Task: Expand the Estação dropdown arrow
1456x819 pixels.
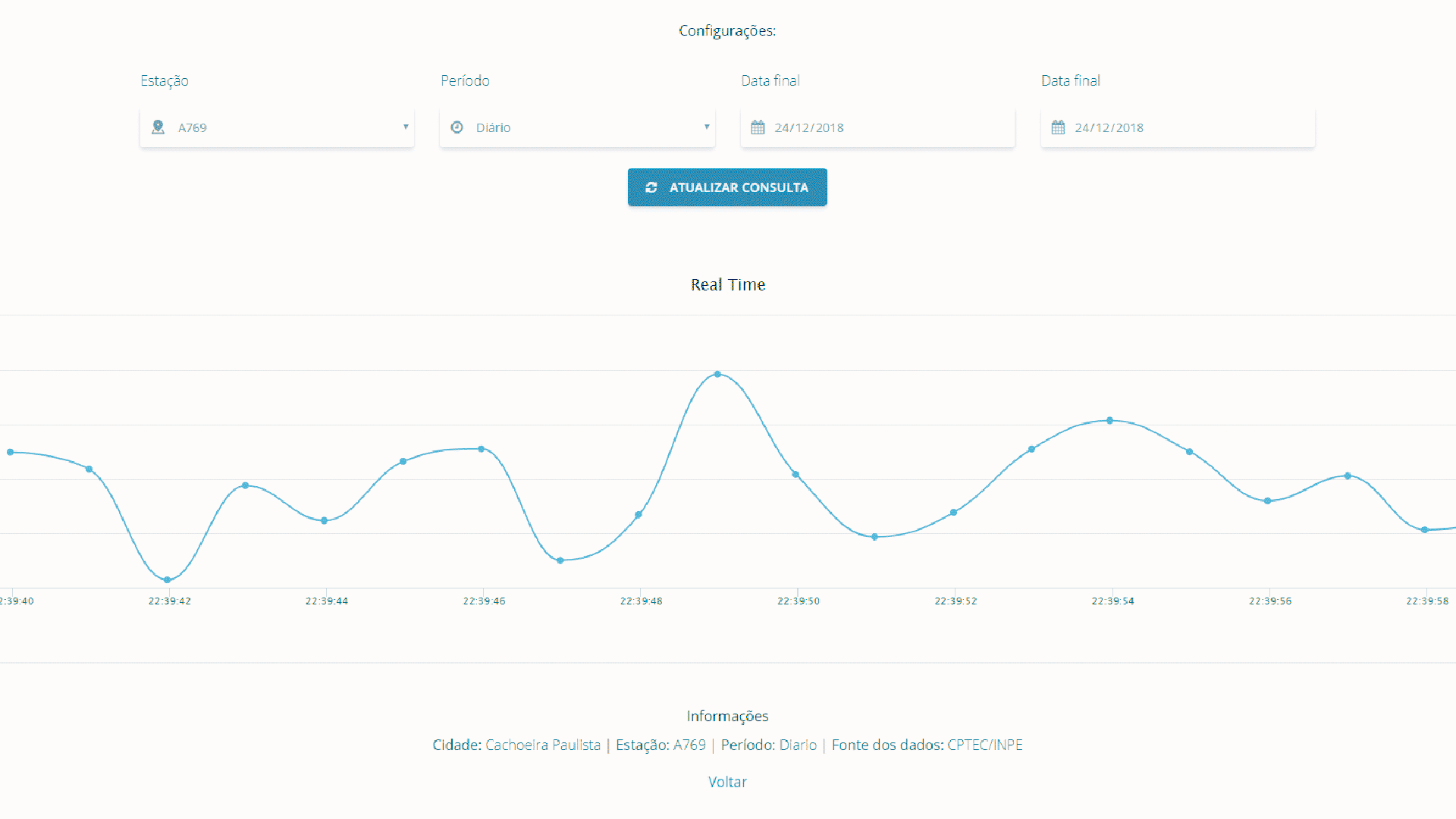Action: coord(406,127)
